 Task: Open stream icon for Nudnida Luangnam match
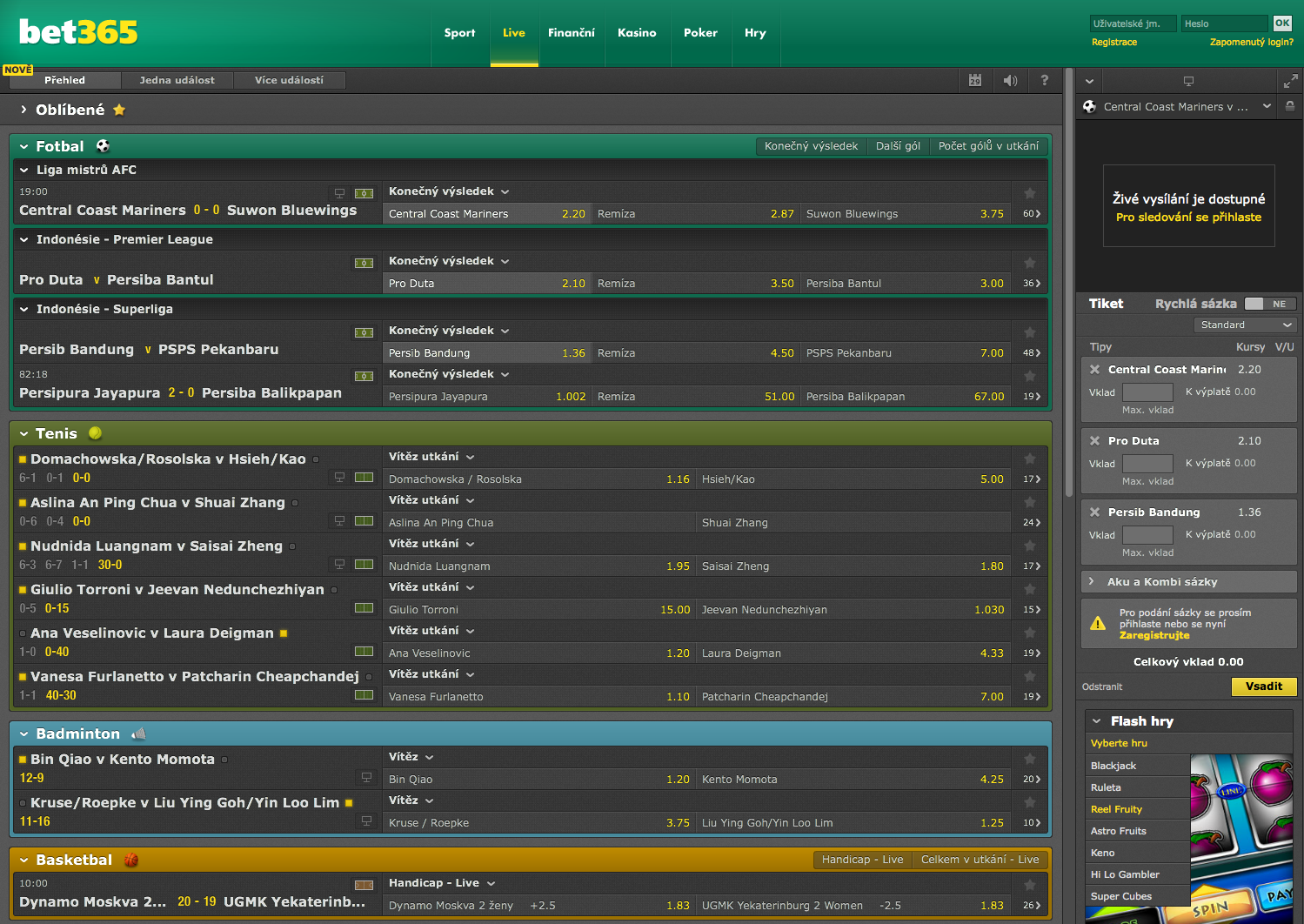coord(340,564)
